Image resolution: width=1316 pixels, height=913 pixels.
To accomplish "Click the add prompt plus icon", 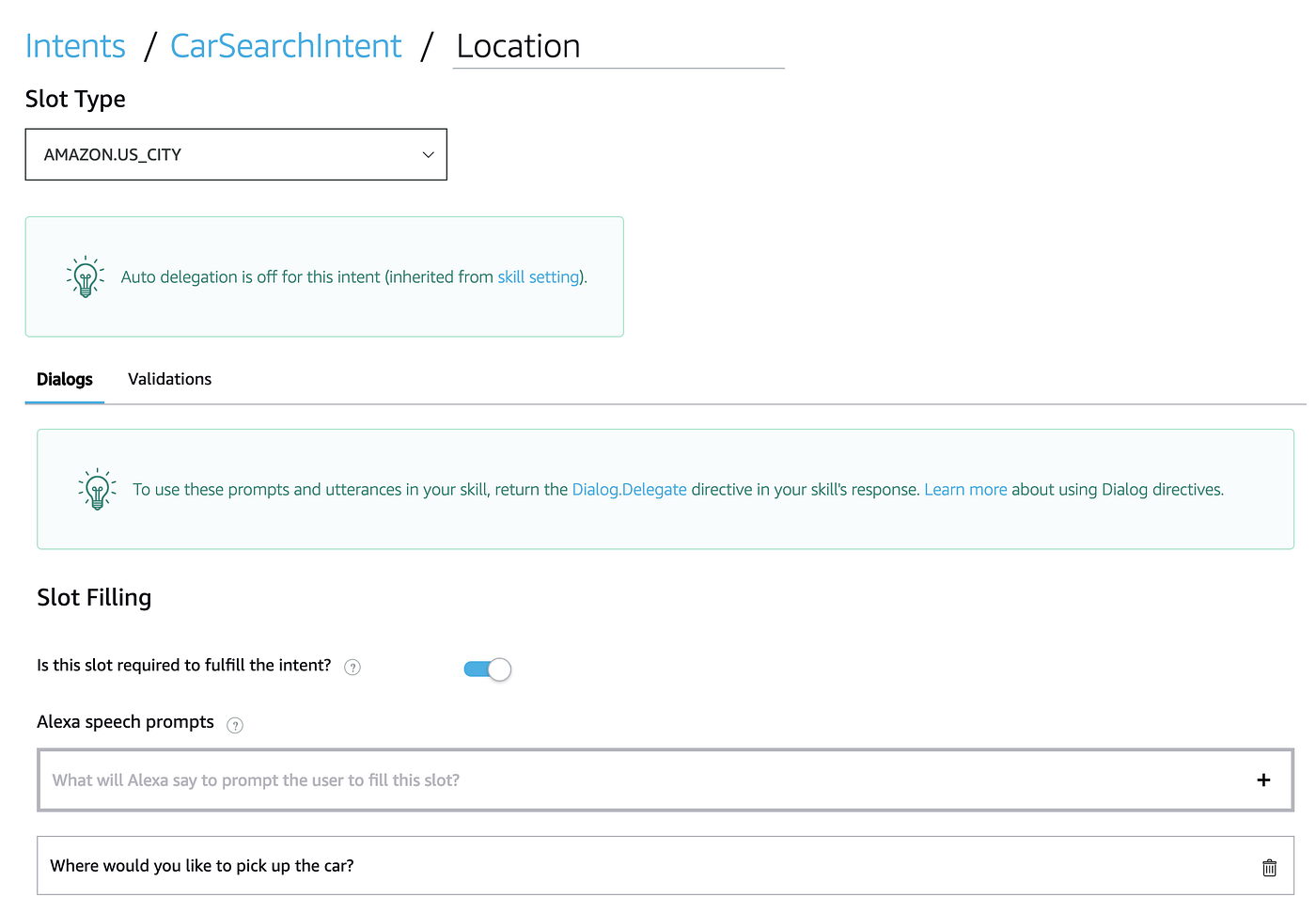I will [1264, 779].
